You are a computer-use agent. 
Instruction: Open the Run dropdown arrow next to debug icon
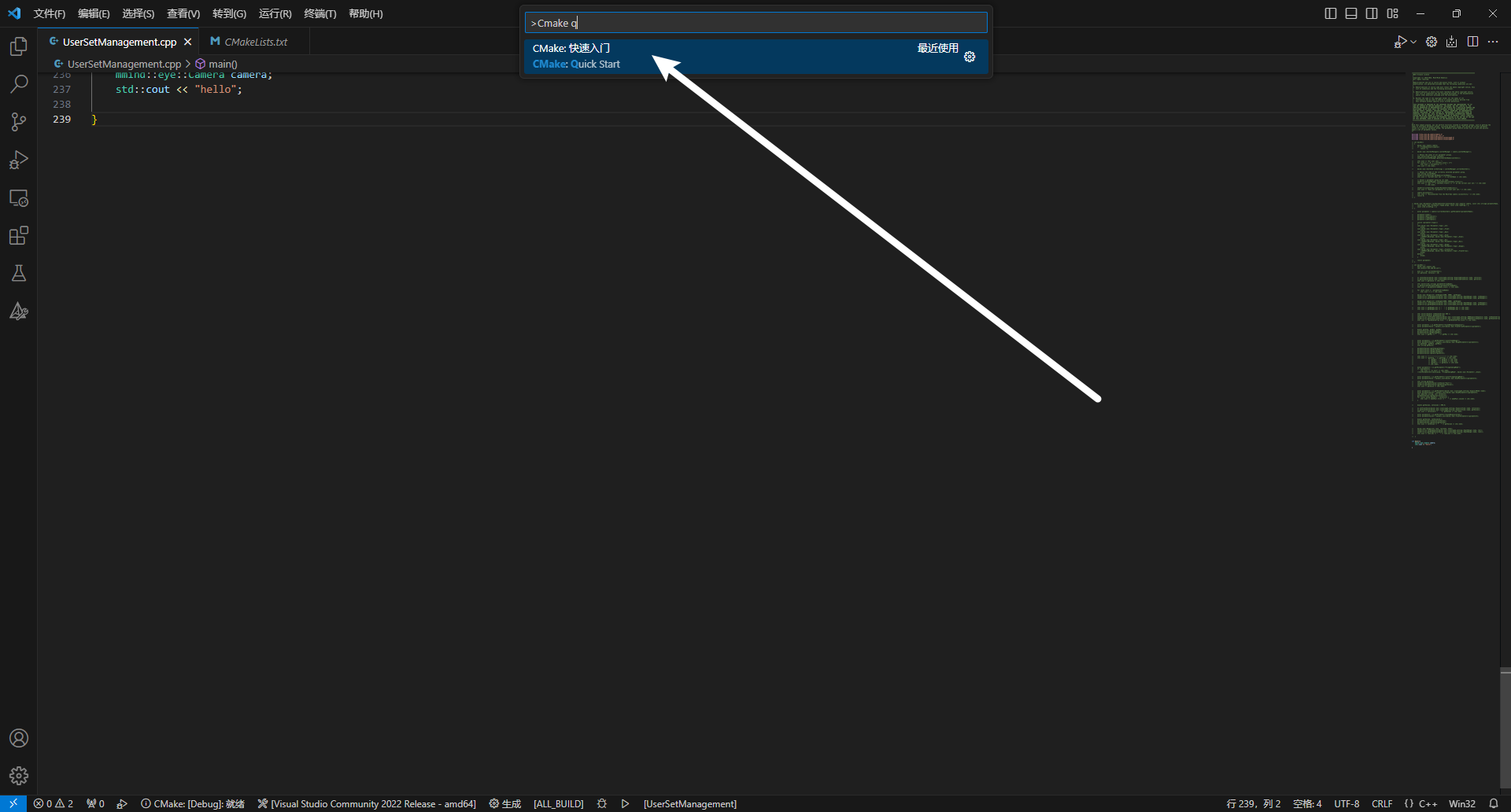1413,42
